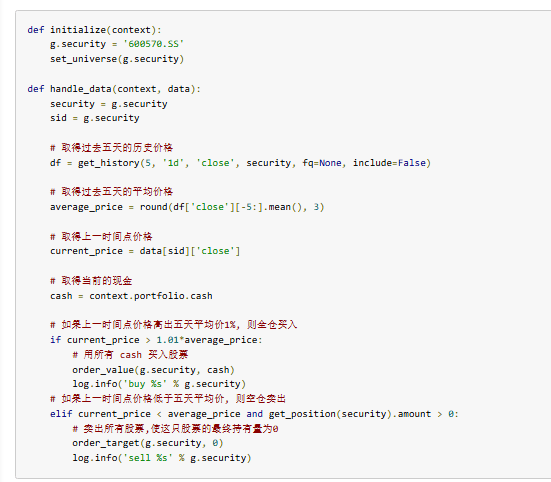Click the set_universe(g.security) call
Image resolution: width=551 pixels, height=482 pixels.
pos(117,59)
